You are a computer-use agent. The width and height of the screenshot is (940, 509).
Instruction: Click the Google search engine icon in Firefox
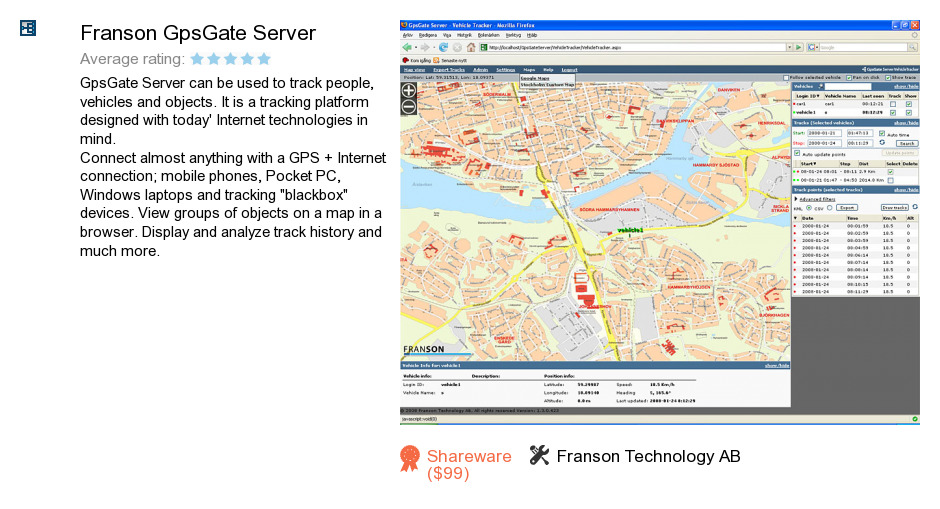coord(811,47)
